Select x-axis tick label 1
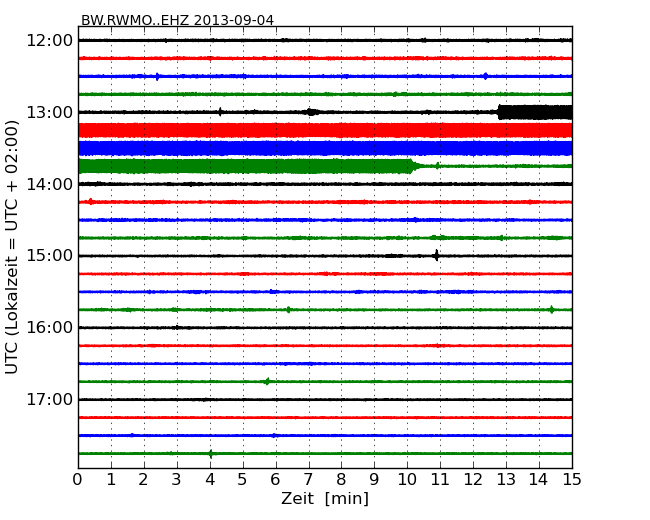 pos(111,480)
